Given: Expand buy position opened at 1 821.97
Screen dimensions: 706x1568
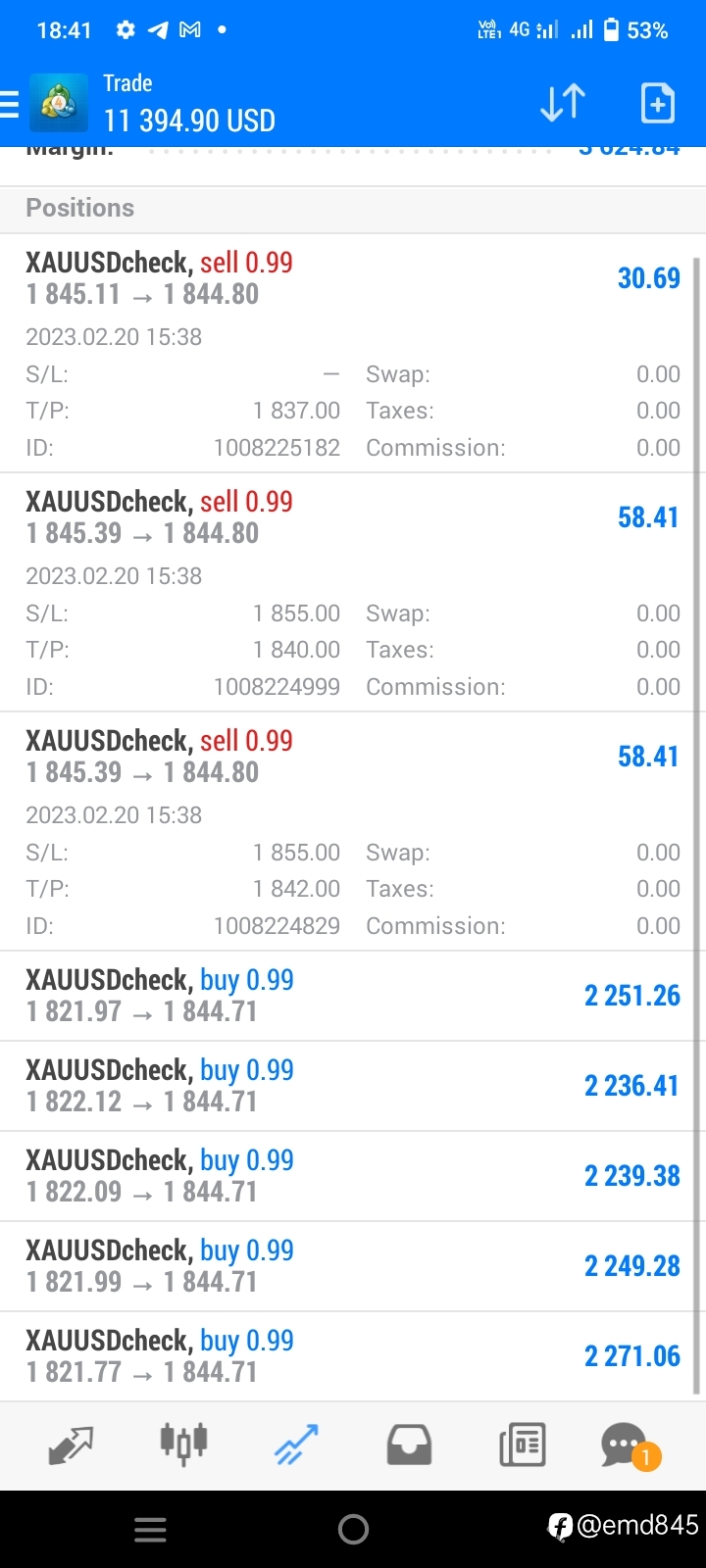Looking at the screenshot, I should point(353,996).
